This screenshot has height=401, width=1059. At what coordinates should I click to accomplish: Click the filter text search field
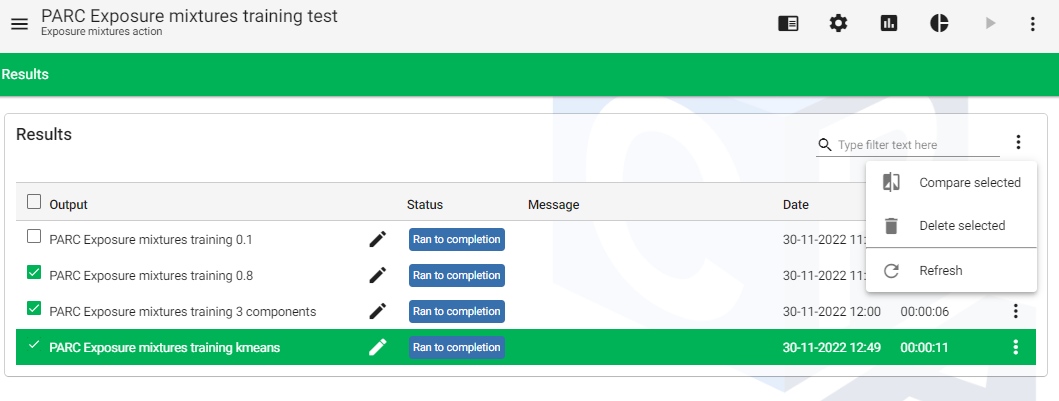point(917,145)
